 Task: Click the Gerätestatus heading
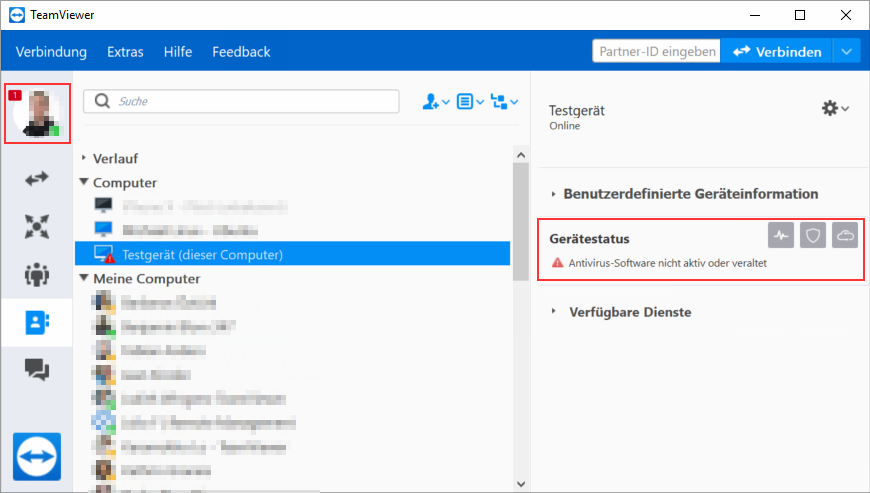point(589,239)
